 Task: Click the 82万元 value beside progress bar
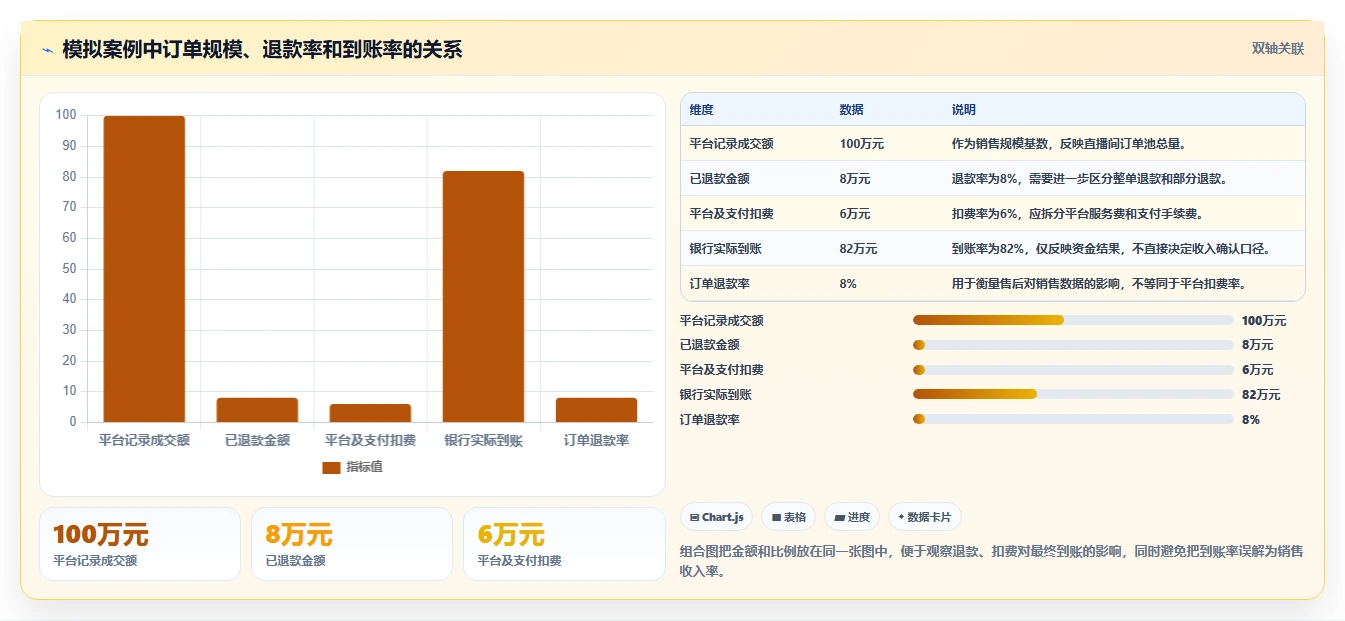click(1261, 395)
